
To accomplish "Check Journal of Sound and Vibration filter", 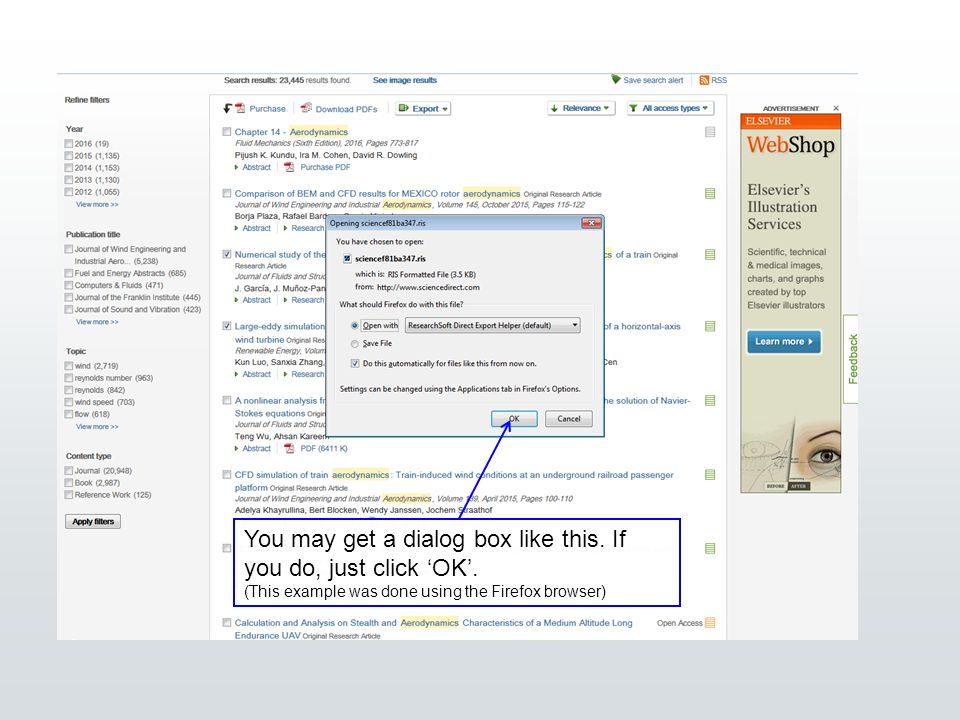I will (69, 310).
